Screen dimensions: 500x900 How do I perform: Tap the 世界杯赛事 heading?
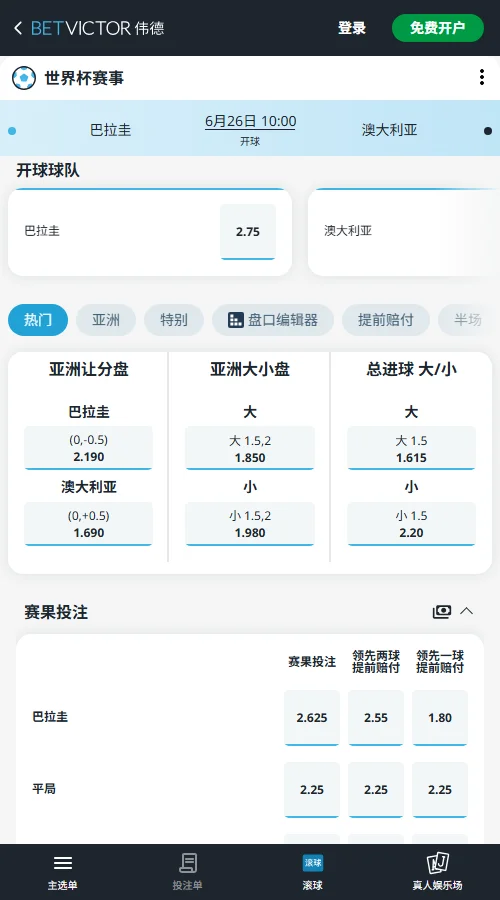tap(84, 78)
